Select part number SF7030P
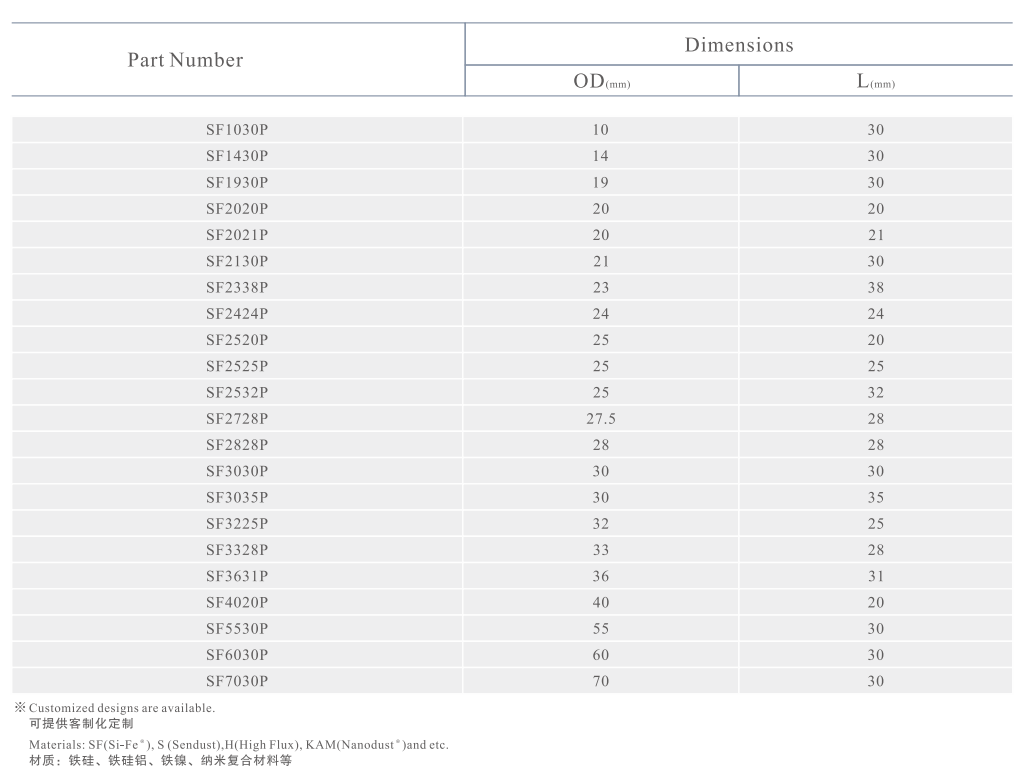This screenshot has height=778, width=1027. coord(237,681)
